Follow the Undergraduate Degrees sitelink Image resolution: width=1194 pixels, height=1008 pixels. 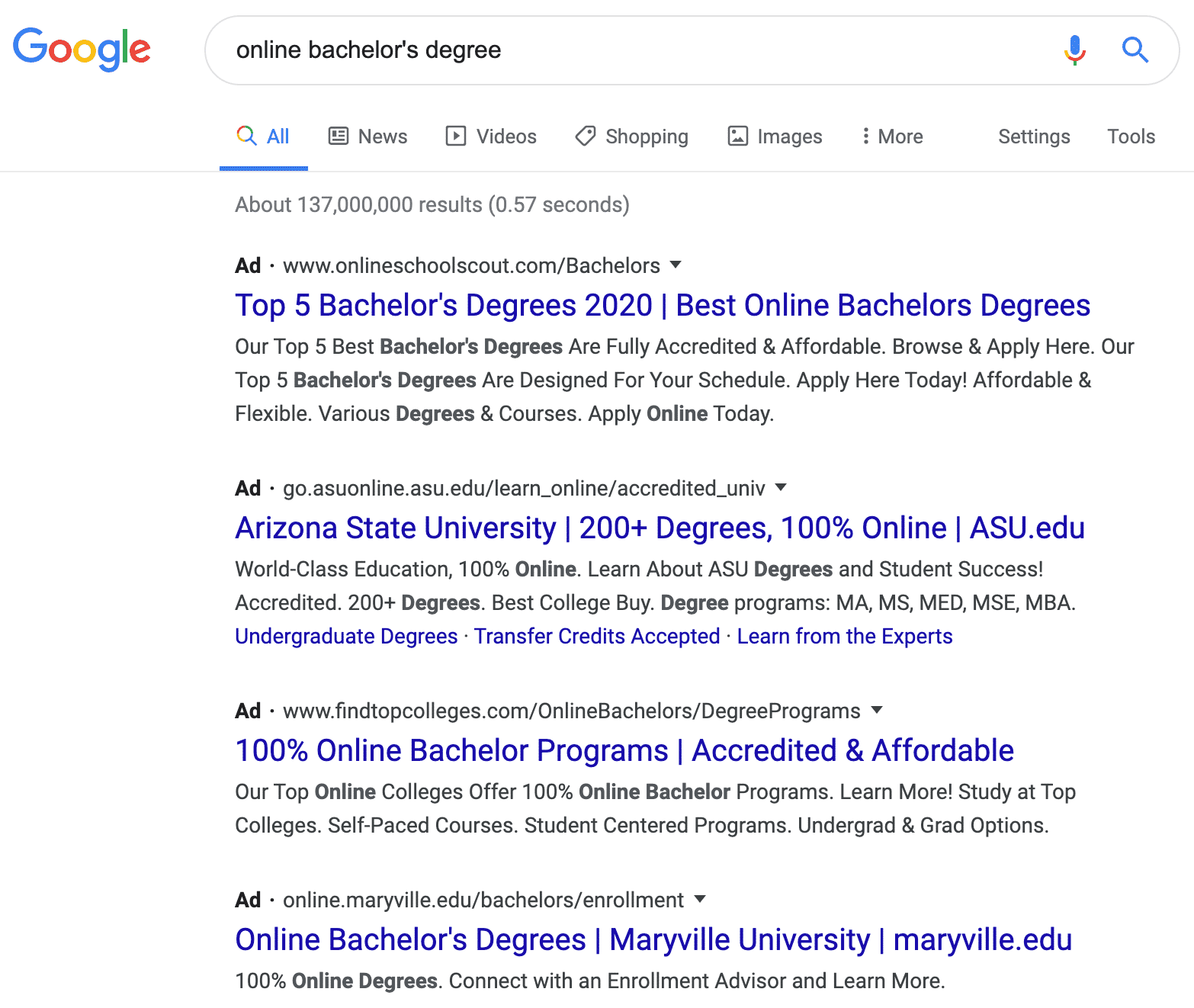(x=346, y=636)
